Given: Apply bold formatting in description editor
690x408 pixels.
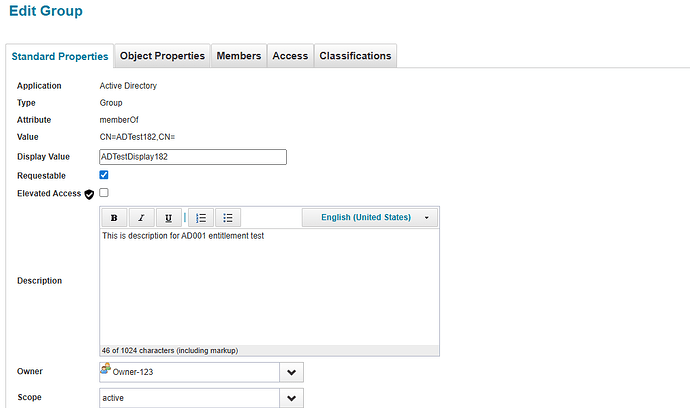Looking at the screenshot, I should [x=114, y=217].
